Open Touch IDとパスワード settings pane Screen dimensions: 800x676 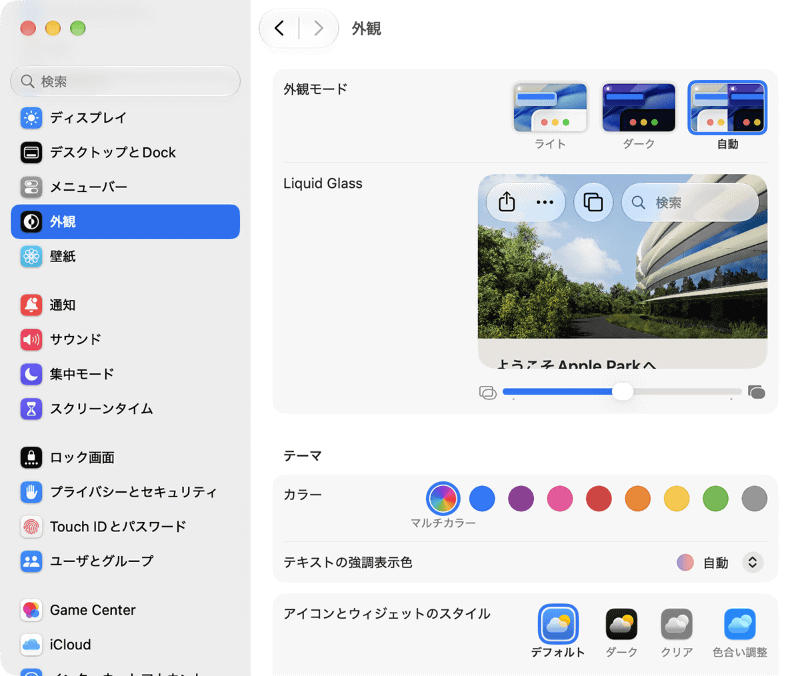tap(126, 527)
